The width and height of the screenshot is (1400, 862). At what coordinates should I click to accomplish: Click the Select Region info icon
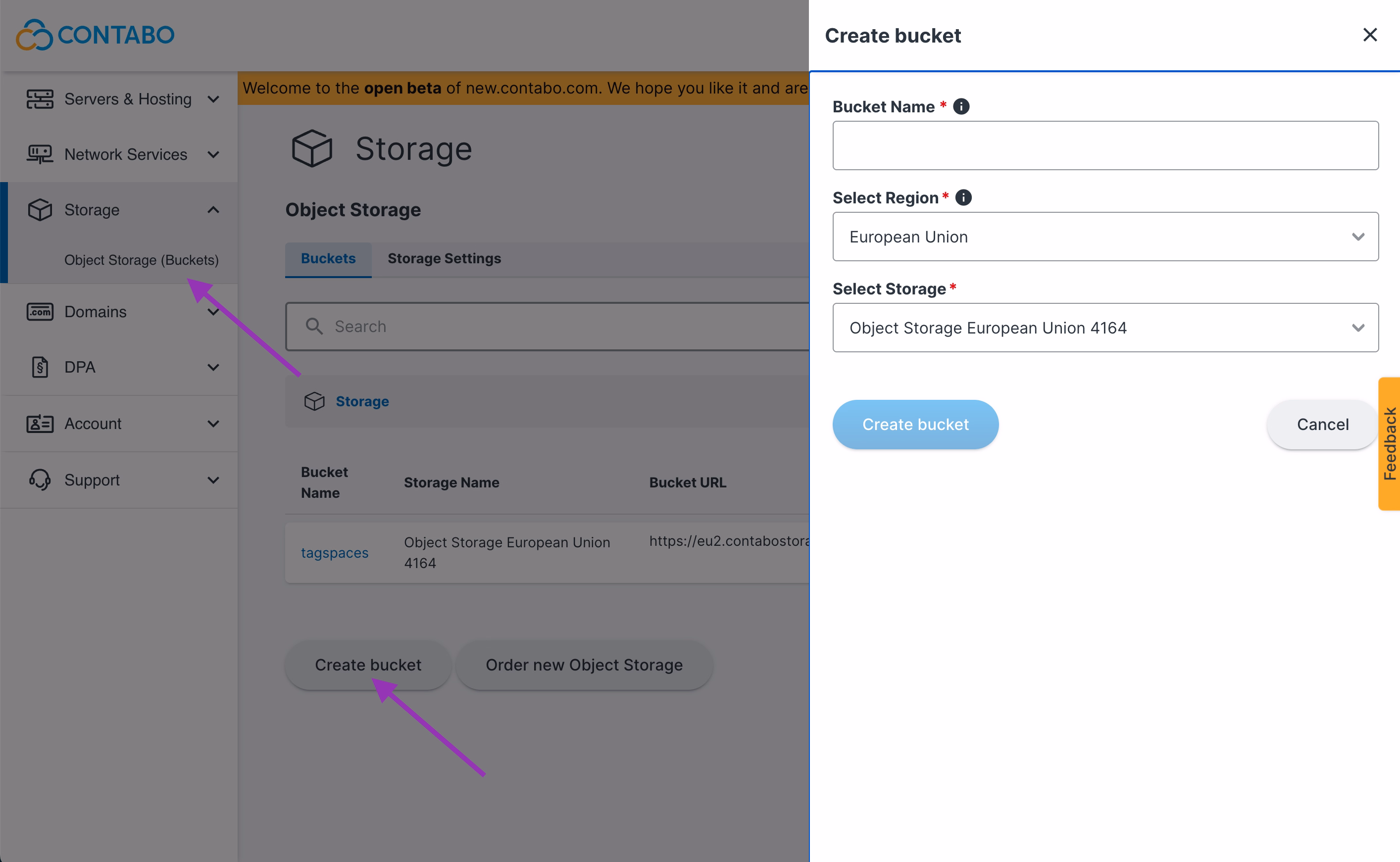click(964, 198)
